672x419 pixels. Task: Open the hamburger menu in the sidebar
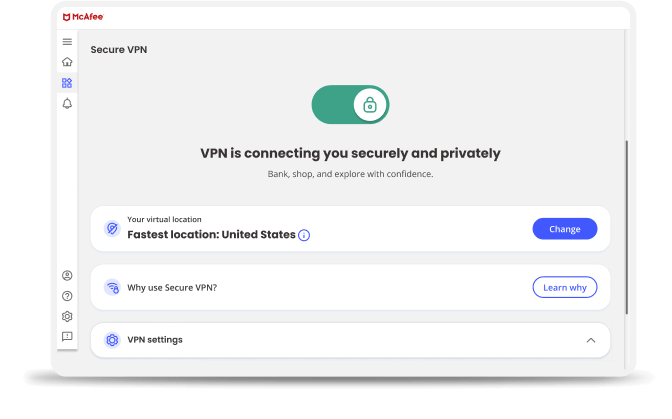tap(67, 42)
